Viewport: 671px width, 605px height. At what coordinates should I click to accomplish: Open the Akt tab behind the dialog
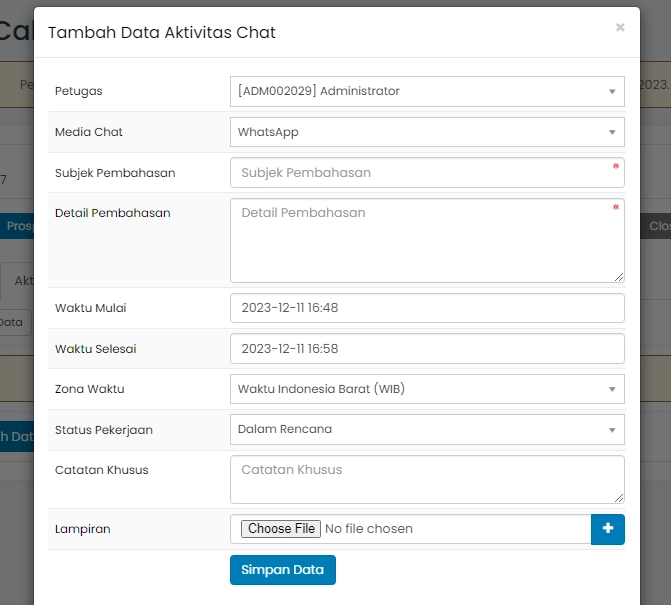click(24, 282)
